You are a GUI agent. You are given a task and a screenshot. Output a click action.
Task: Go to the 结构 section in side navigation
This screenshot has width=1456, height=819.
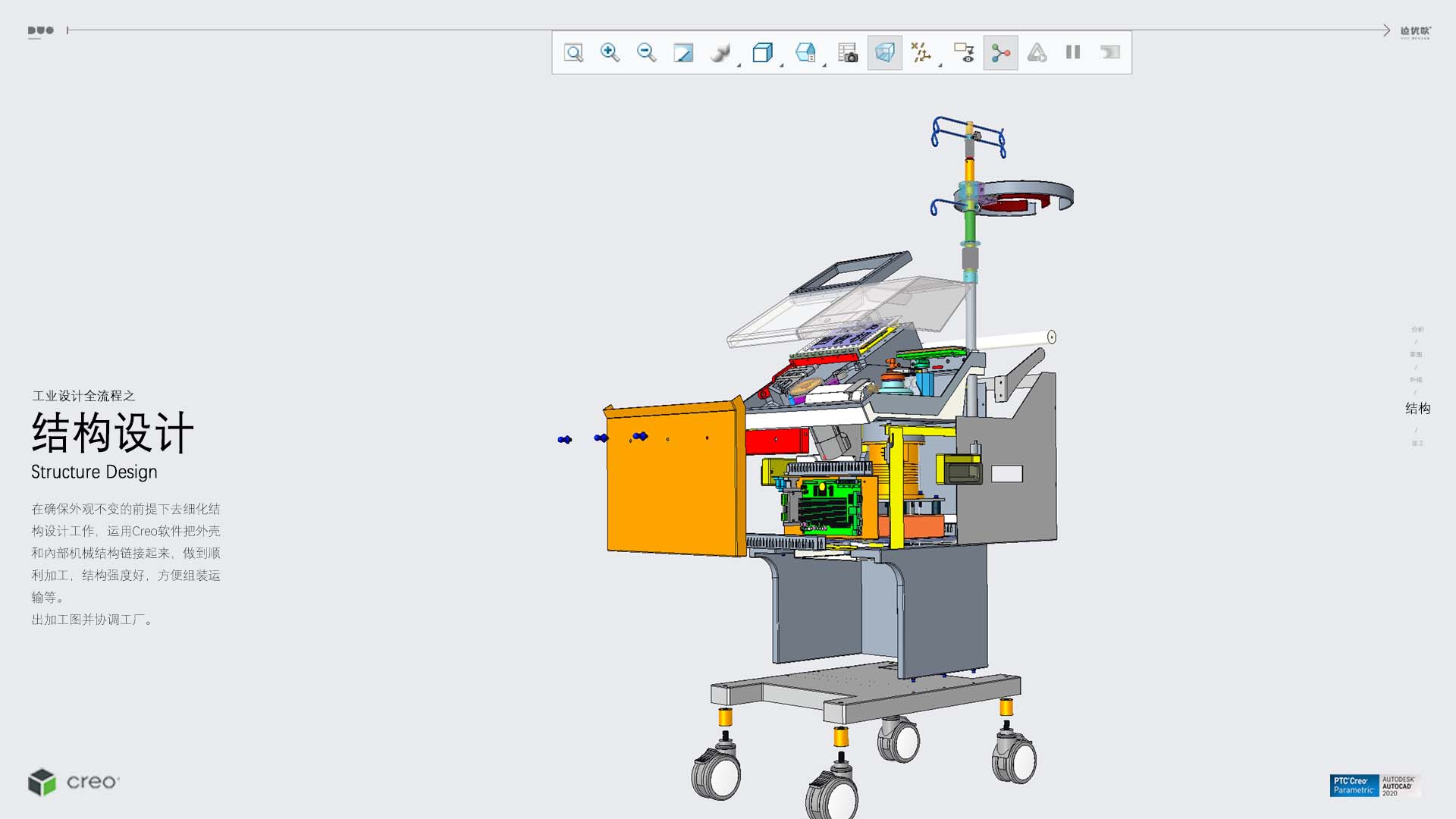click(1417, 409)
